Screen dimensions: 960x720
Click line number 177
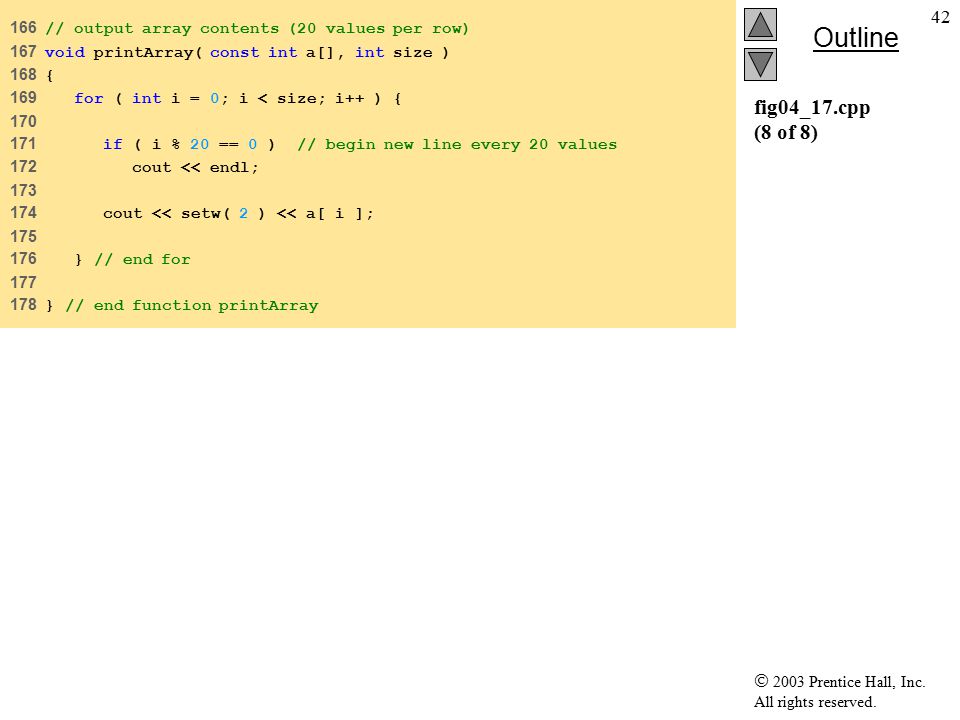click(23, 282)
